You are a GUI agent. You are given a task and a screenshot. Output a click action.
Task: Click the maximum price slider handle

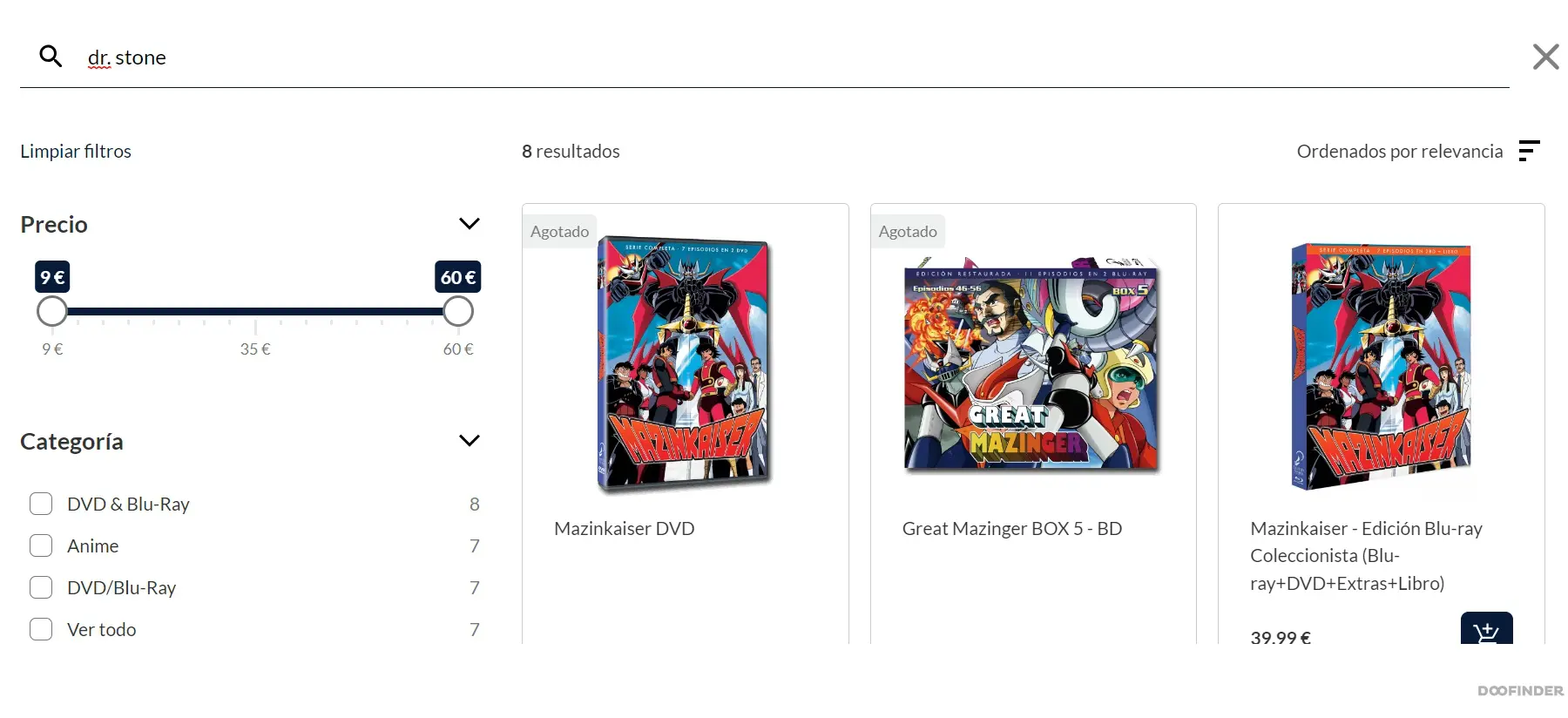click(458, 311)
